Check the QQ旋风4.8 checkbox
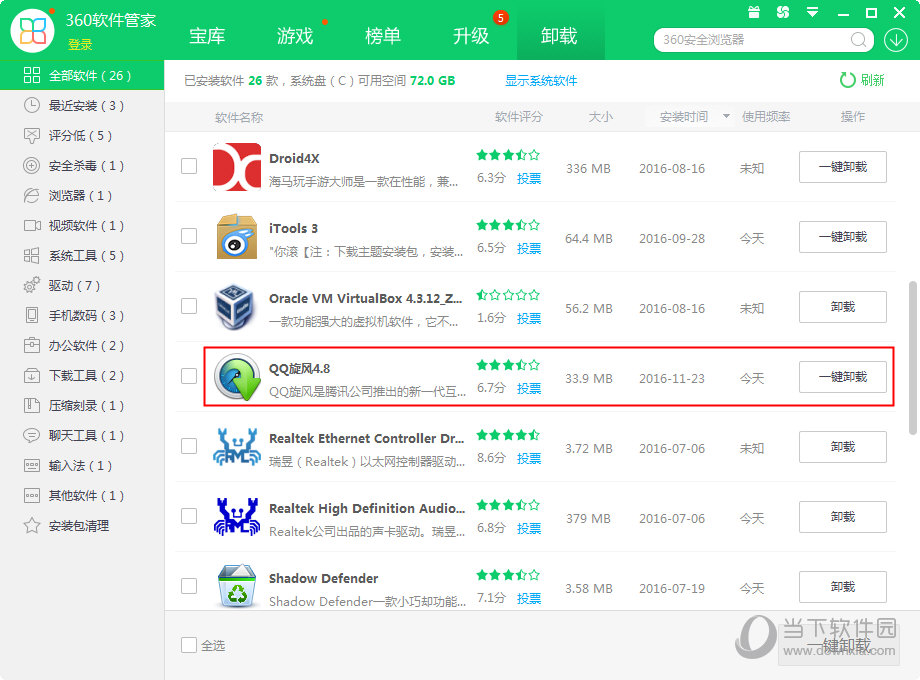The height and width of the screenshot is (680, 920). point(188,377)
